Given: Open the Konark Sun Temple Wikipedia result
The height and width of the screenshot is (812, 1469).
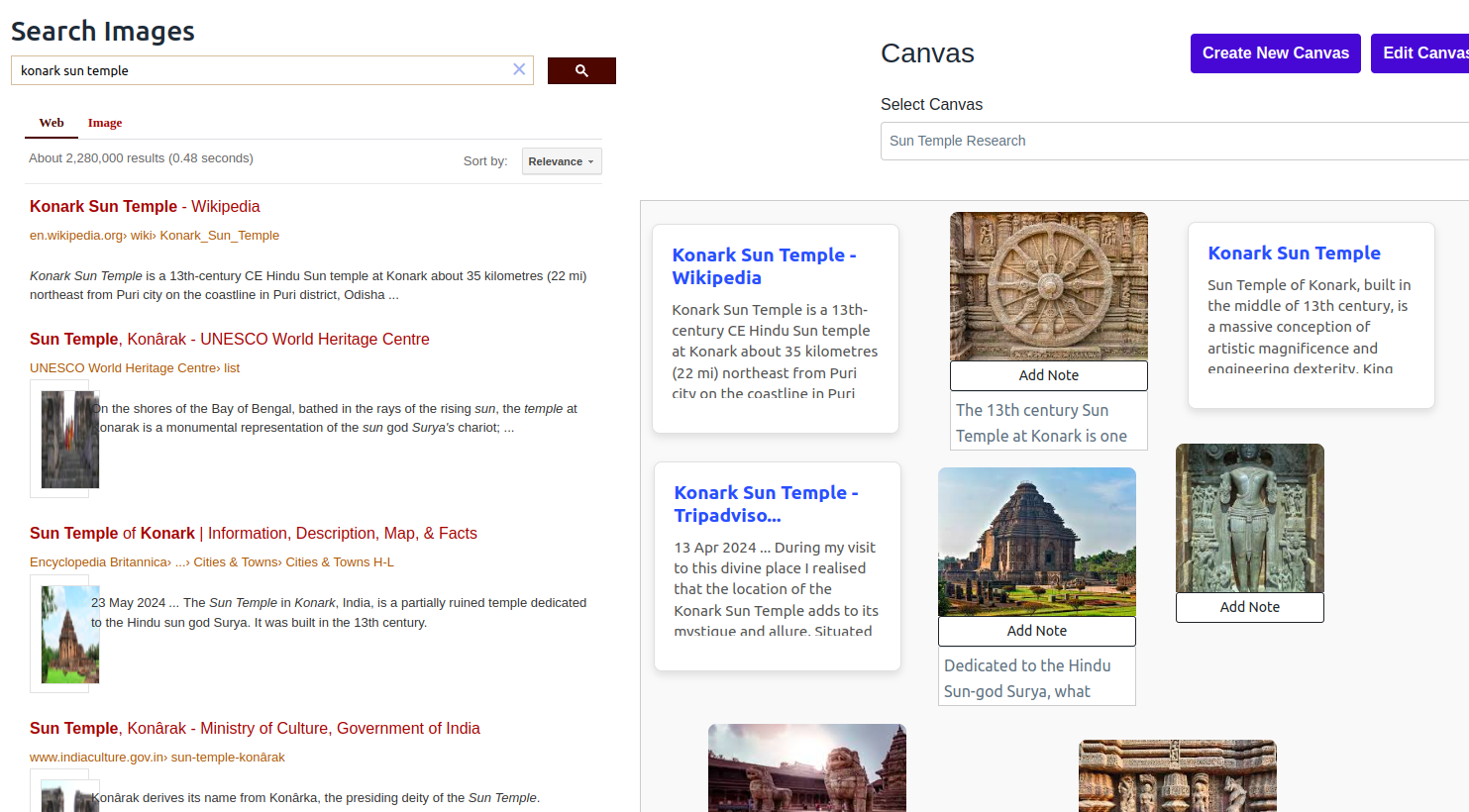Looking at the screenshot, I should pos(145,206).
